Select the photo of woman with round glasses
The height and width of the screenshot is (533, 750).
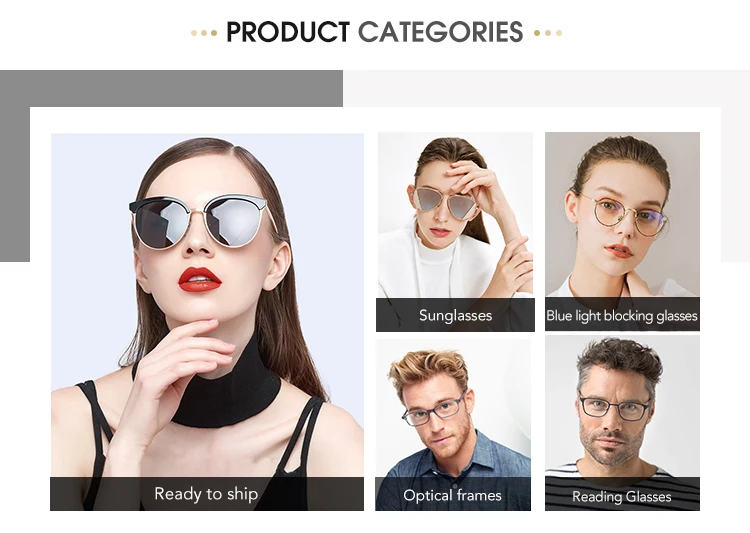(x=622, y=215)
